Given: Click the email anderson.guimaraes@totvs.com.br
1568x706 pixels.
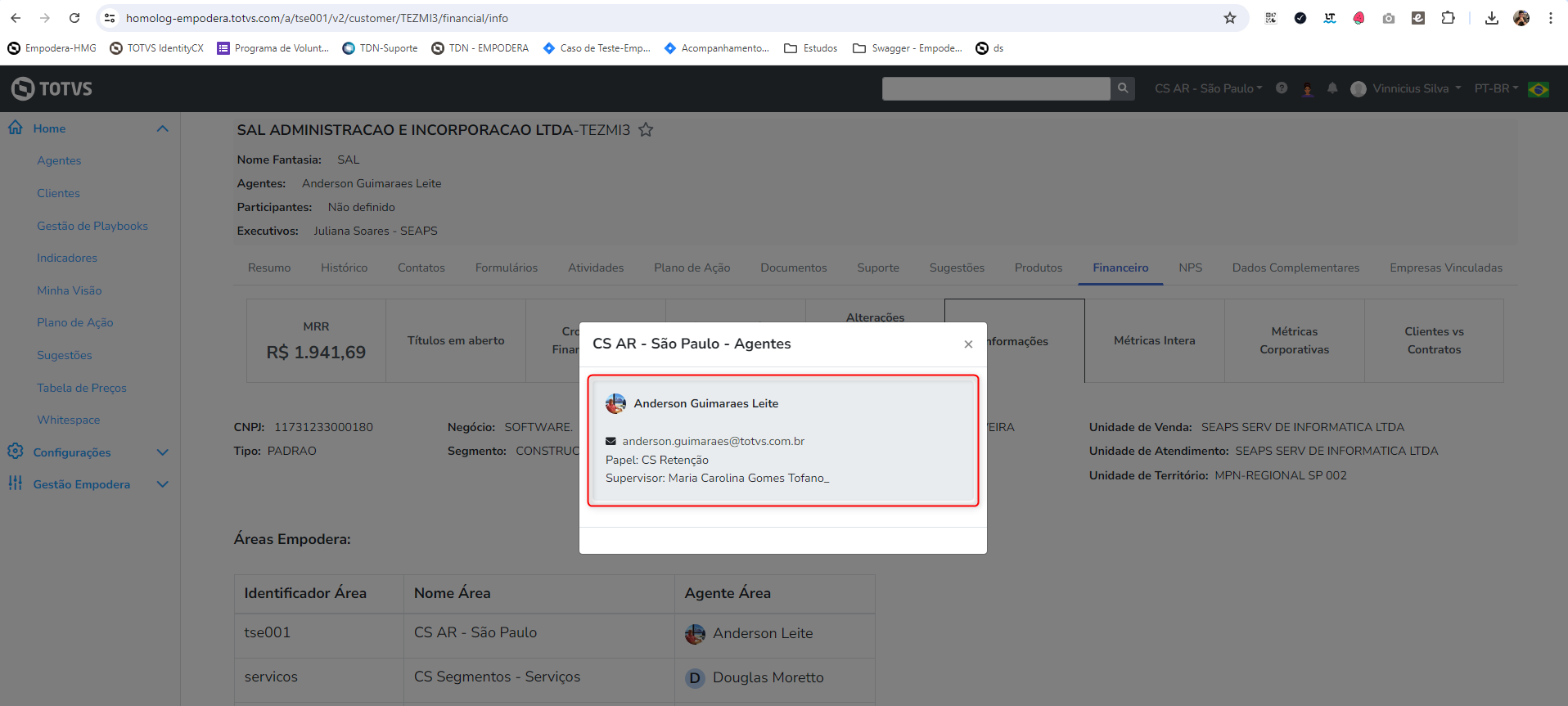Looking at the screenshot, I should 714,441.
